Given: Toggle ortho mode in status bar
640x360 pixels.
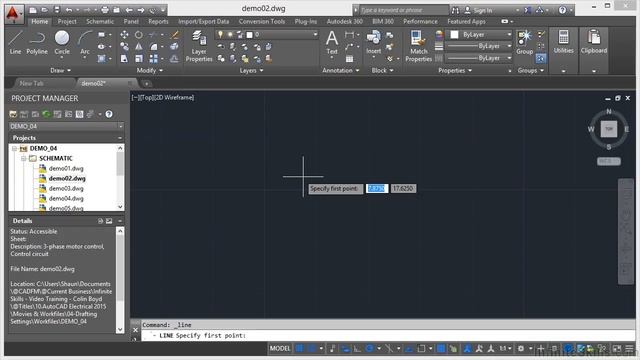Looking at the screenshot, I should click(357, 349).
